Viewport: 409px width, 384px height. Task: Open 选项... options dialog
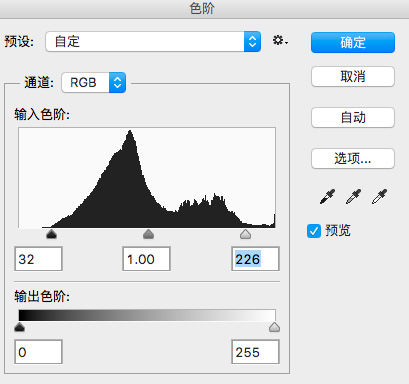(x=353, y=158)
